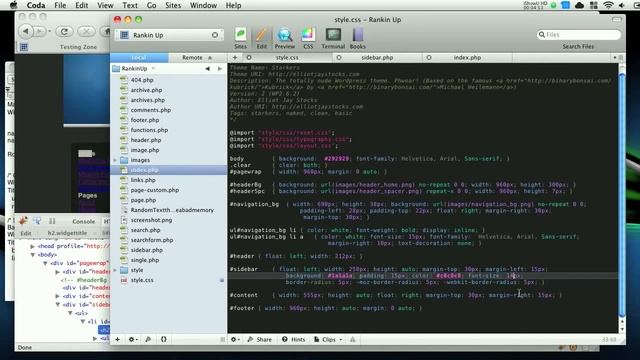Expand the style folder

(x=115, y=270)
